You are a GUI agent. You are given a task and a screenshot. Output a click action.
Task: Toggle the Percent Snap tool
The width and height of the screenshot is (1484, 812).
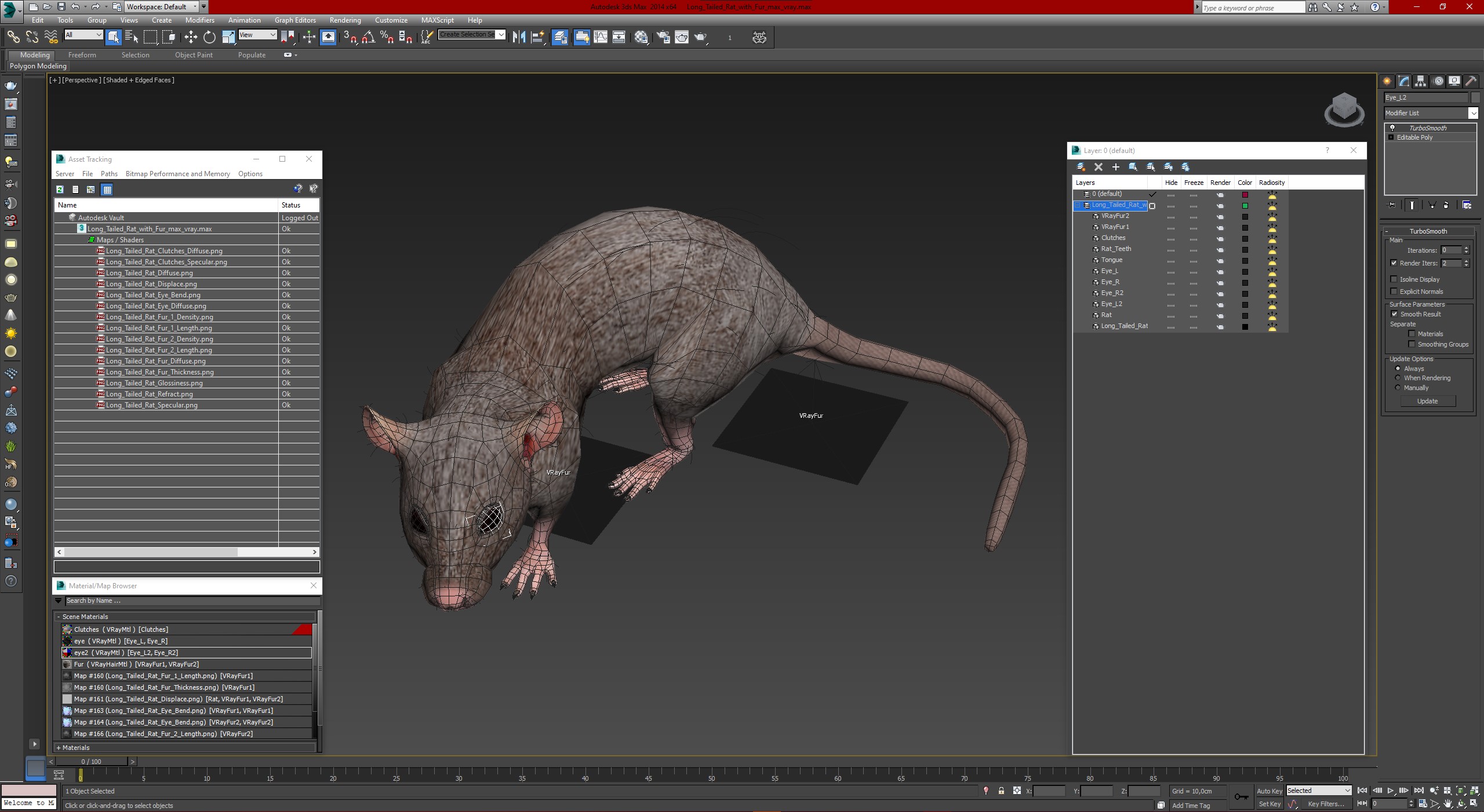click(x=387, y=37)
